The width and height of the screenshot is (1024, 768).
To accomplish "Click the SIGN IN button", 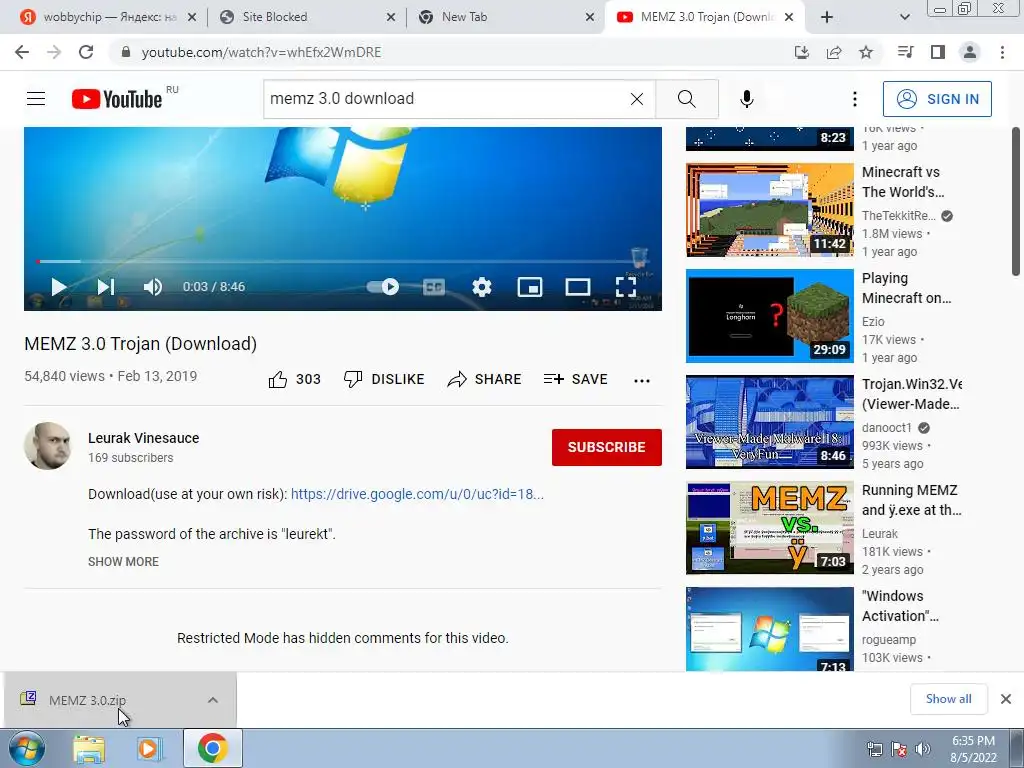I will click(937, 99).
